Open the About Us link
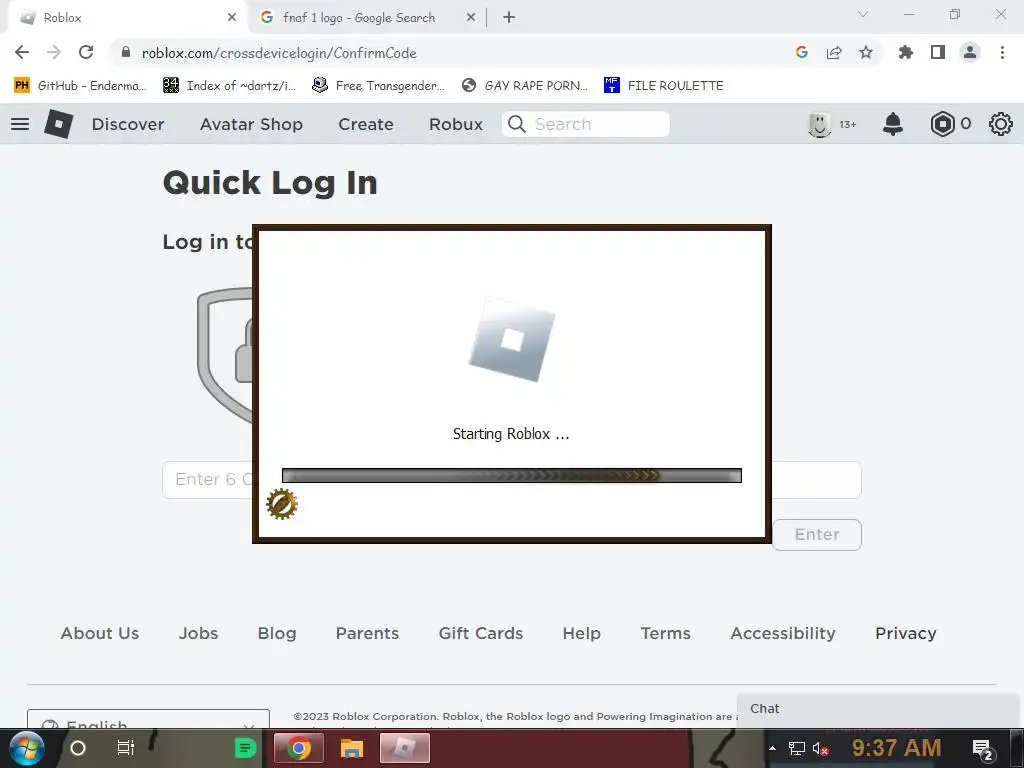The image size is (1024, 768). [x=100, y=633]
